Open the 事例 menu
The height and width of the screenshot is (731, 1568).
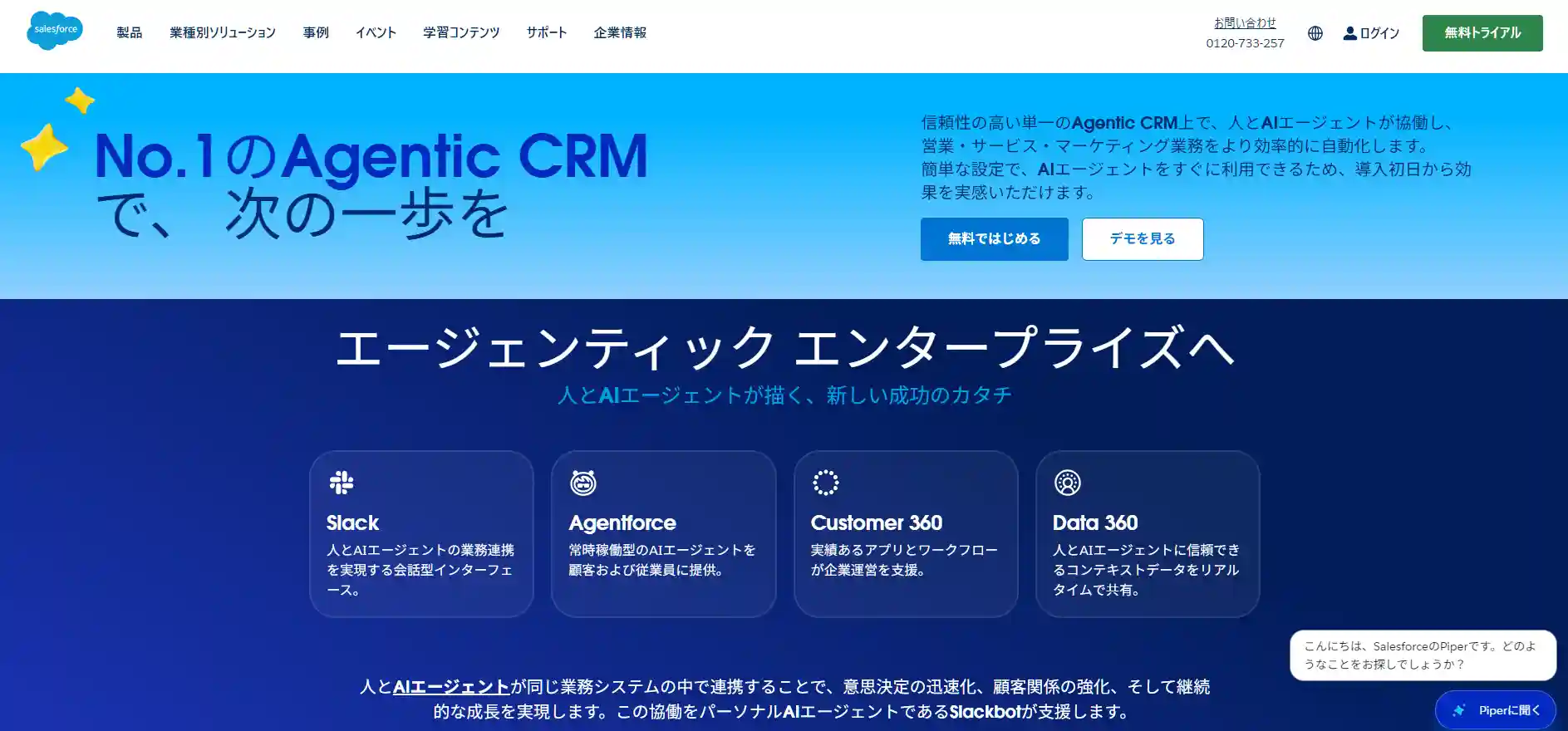[316, 32]
